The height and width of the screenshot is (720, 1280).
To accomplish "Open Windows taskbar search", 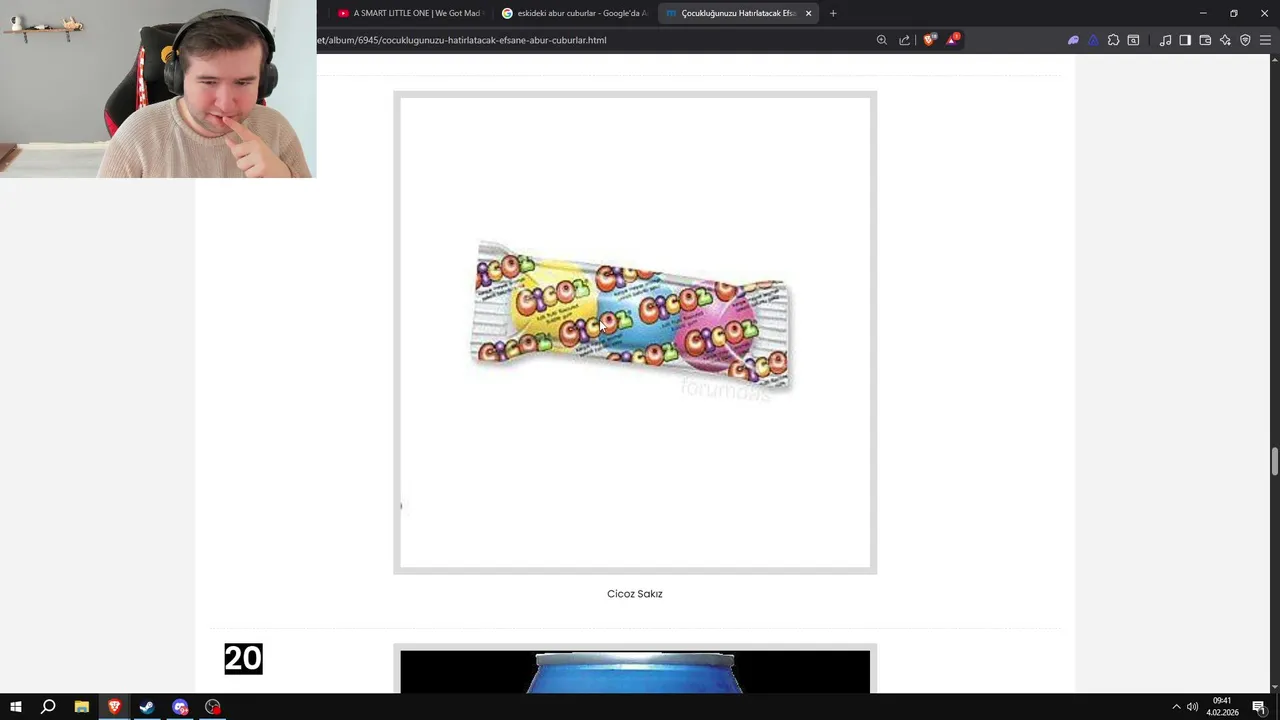I will point(48,707).
